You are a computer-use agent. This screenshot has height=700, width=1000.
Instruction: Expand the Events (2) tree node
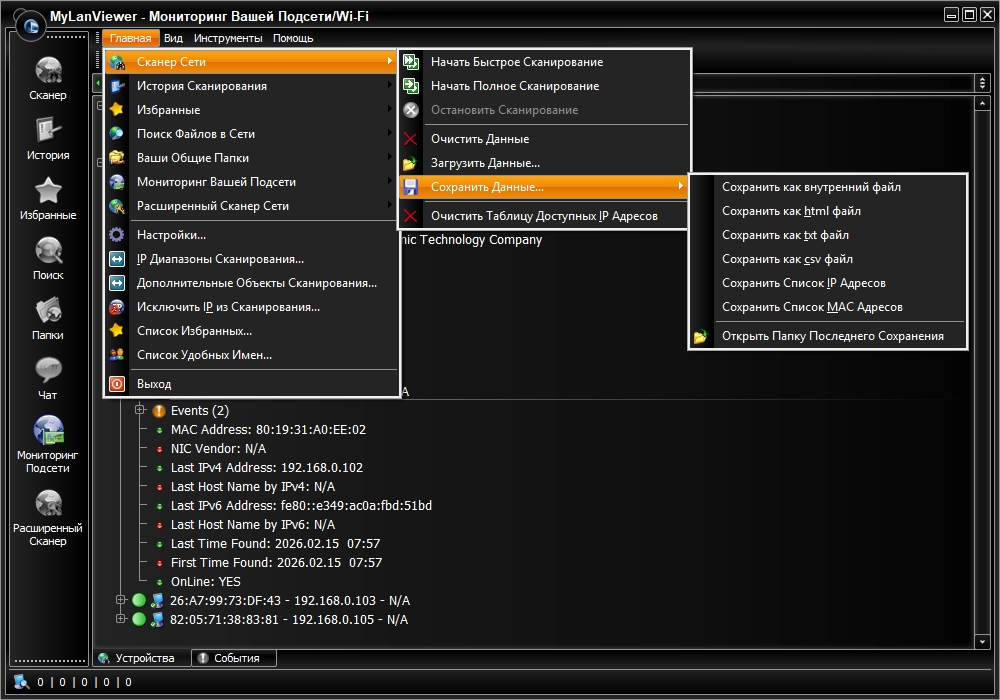(x=140, y=410)
